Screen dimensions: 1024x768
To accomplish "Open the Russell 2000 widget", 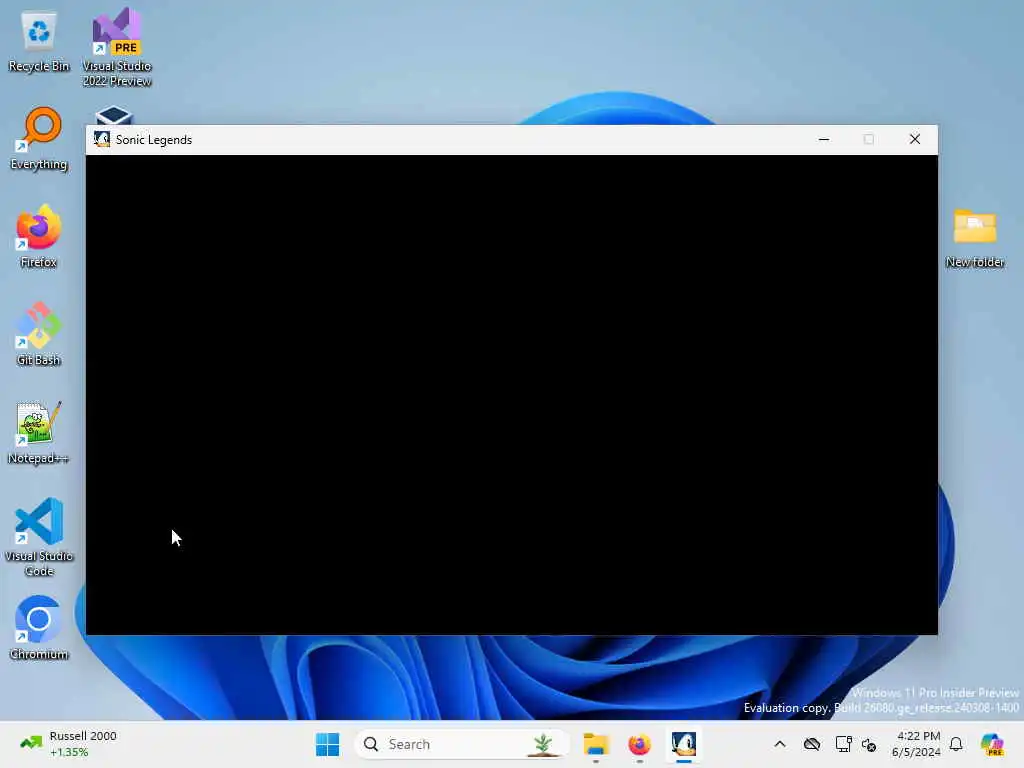I will pos(69,744).
